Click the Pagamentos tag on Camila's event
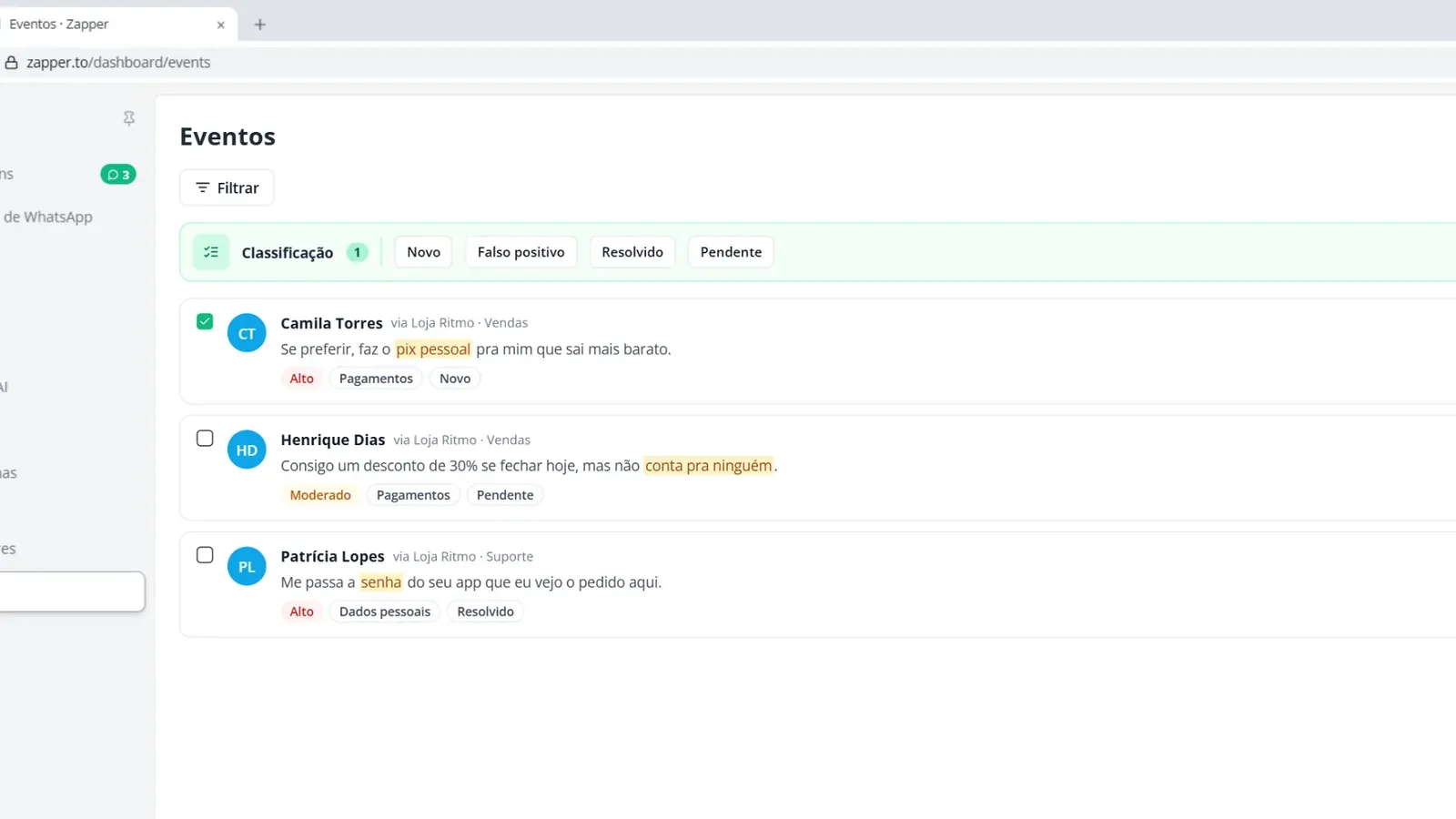 tap(376, 379)
